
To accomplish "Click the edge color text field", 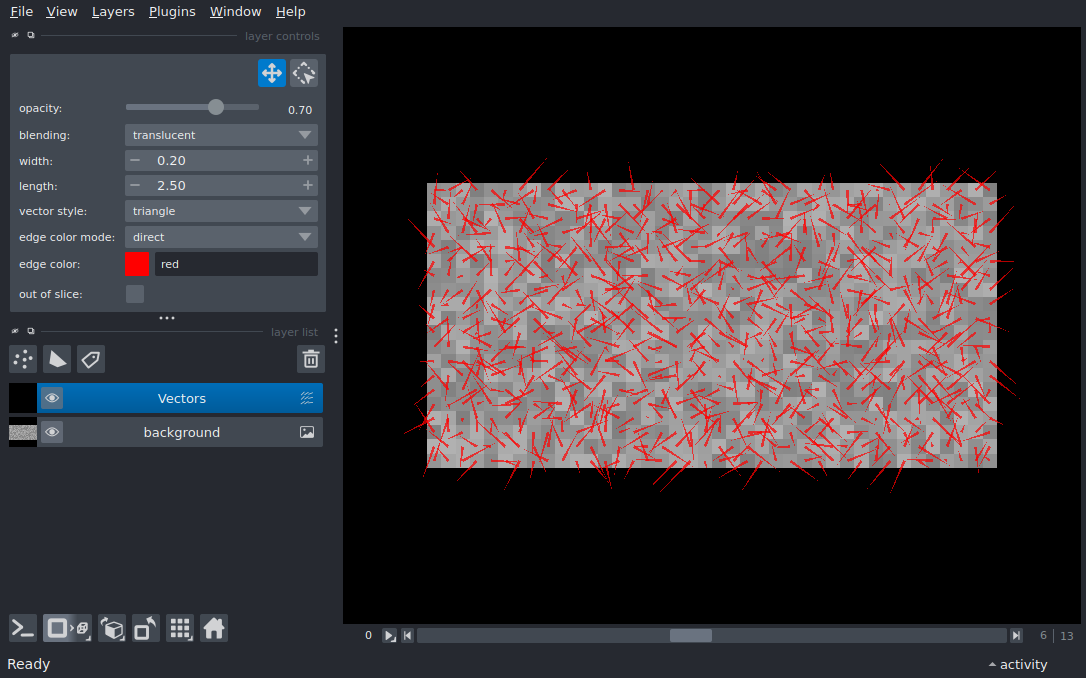I will point(236,264).
